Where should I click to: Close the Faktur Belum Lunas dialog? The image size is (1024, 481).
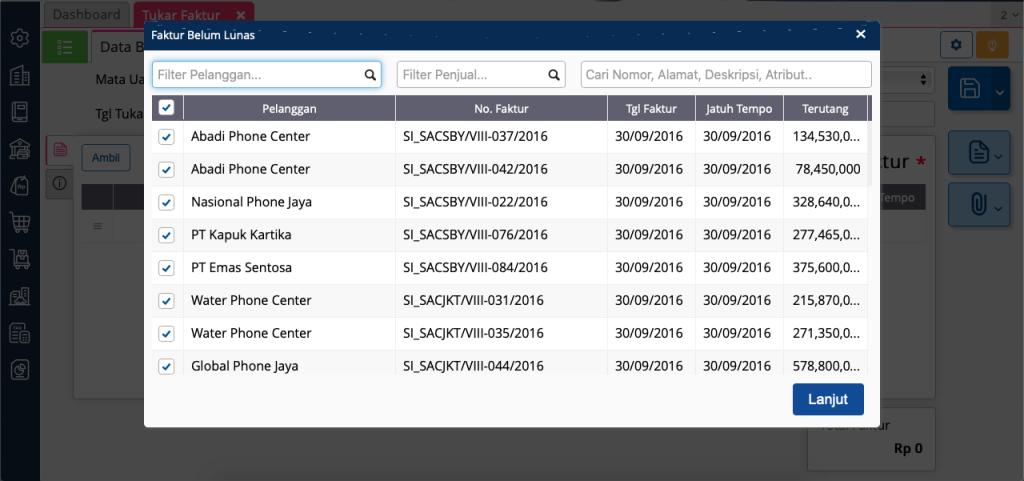(x=860, y=35)
